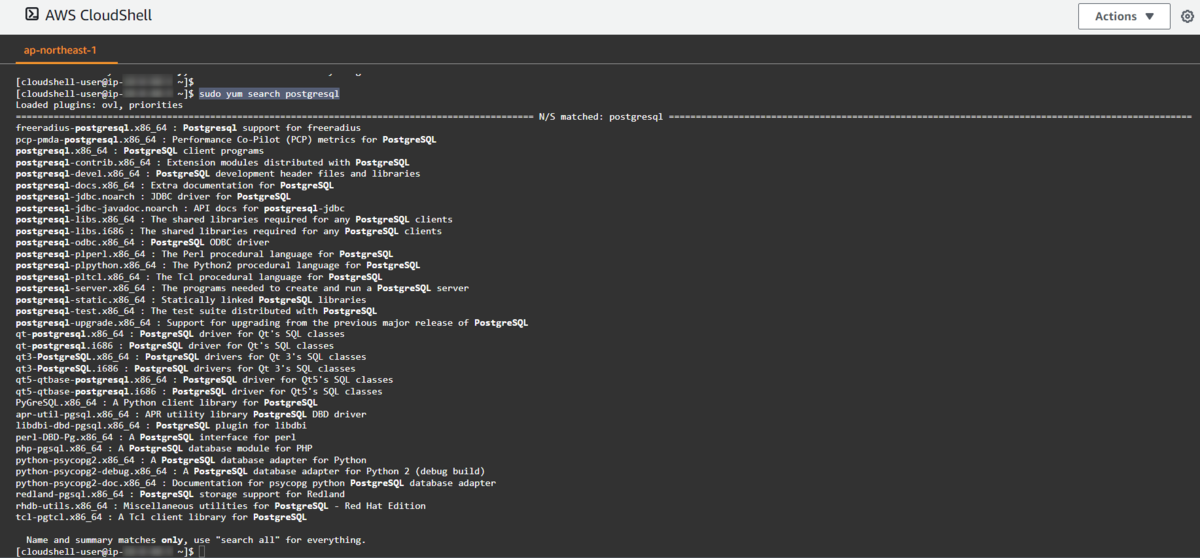Click 'postgresql-libs.i686' package line

229,230
